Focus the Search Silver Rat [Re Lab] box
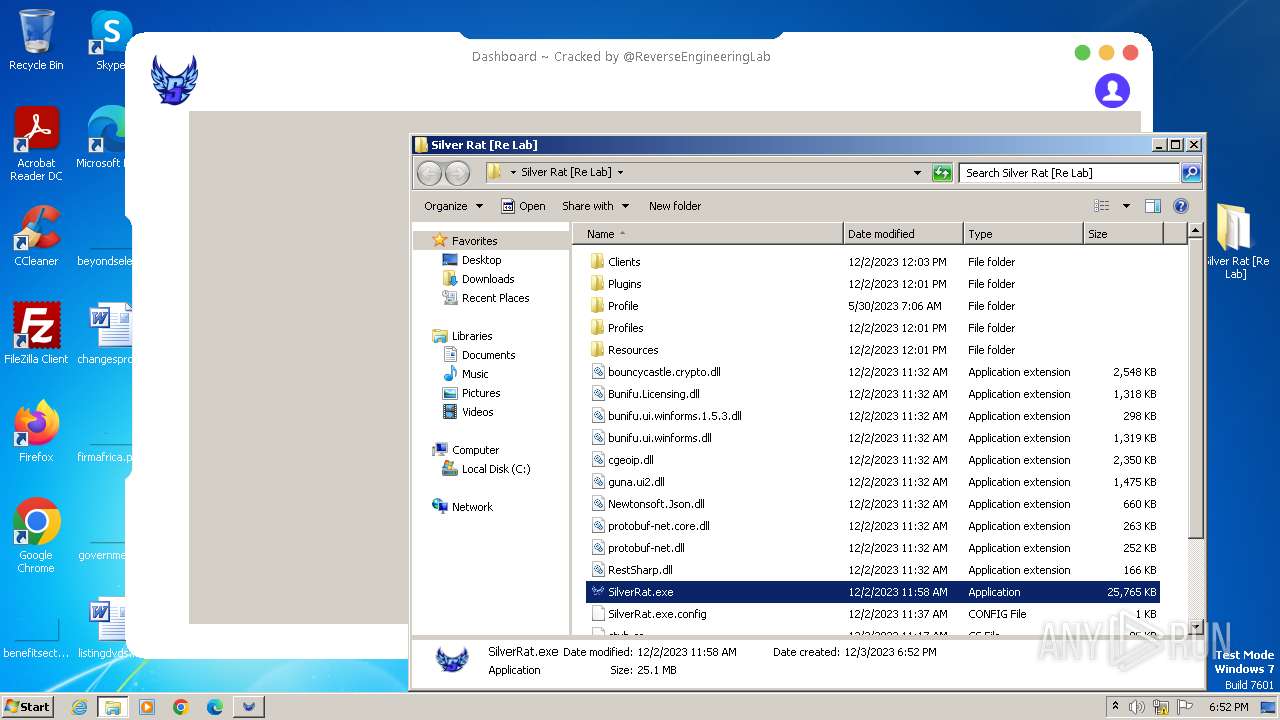This screenshot has height=720, width=1280. pyautogui.click(x=1070, y=173)
